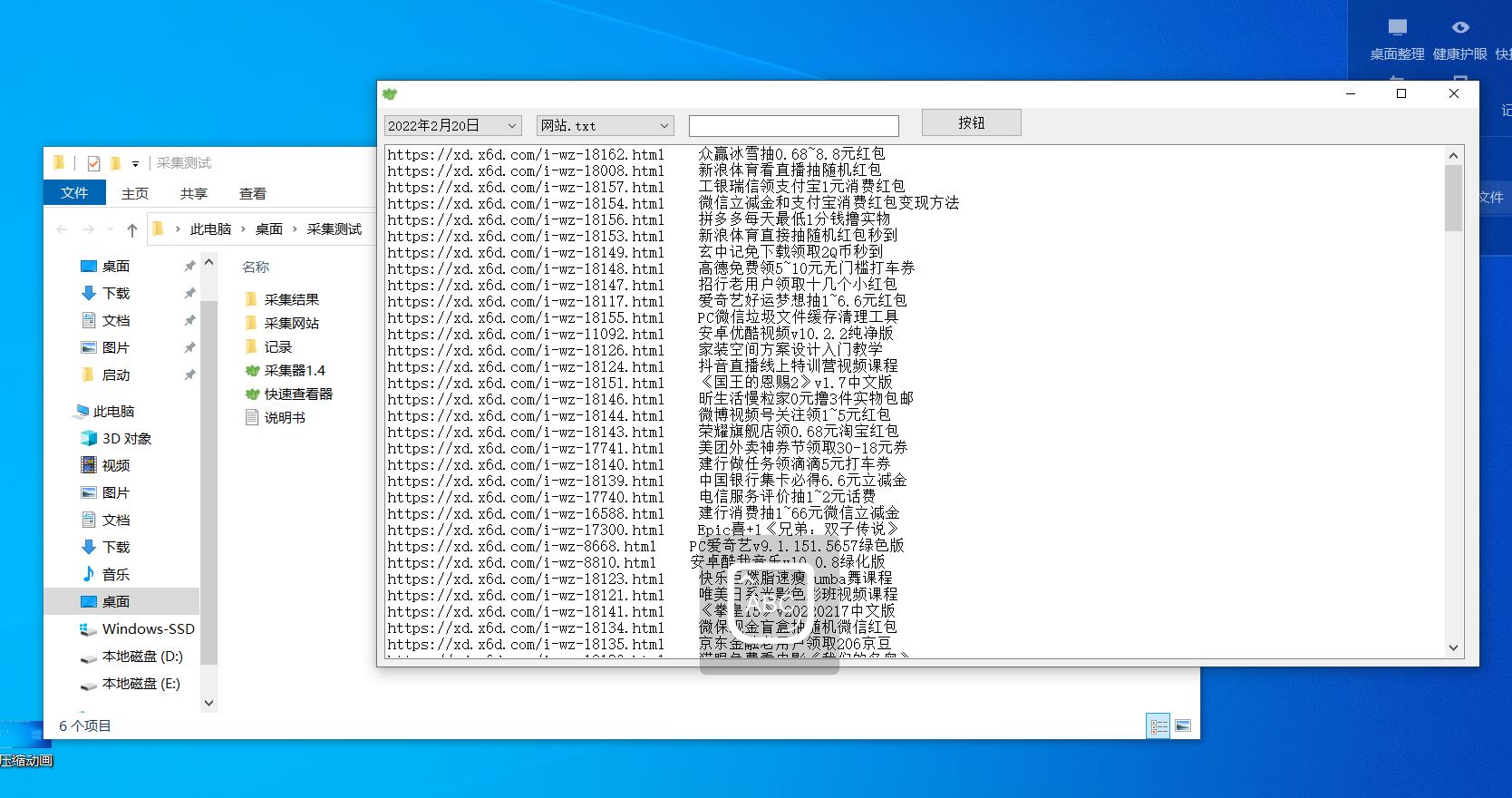Click the text 家装空间方案设计入门教学

point(790,350)
